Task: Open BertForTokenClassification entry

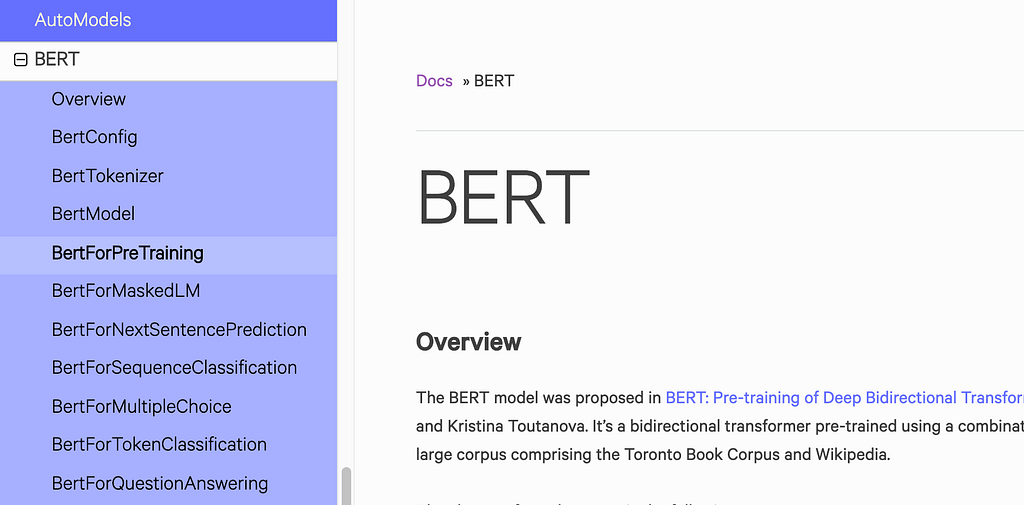Action: 159,445
